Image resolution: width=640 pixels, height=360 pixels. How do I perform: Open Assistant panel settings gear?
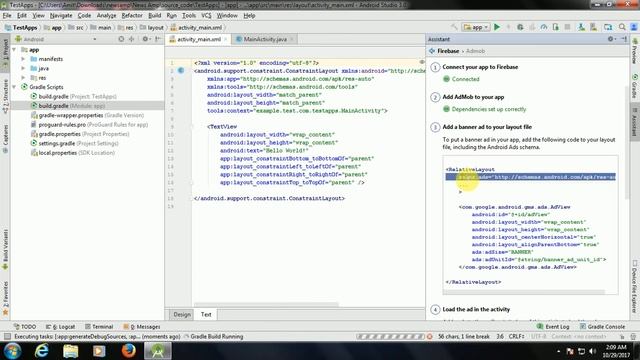[611, 39]
